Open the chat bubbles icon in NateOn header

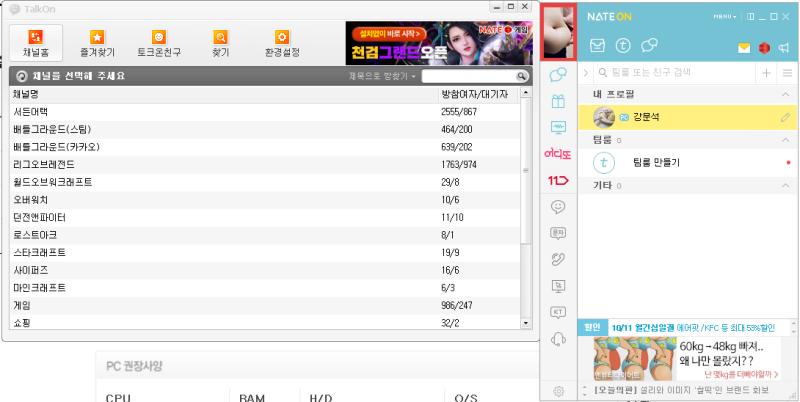[x=648, y=45]
